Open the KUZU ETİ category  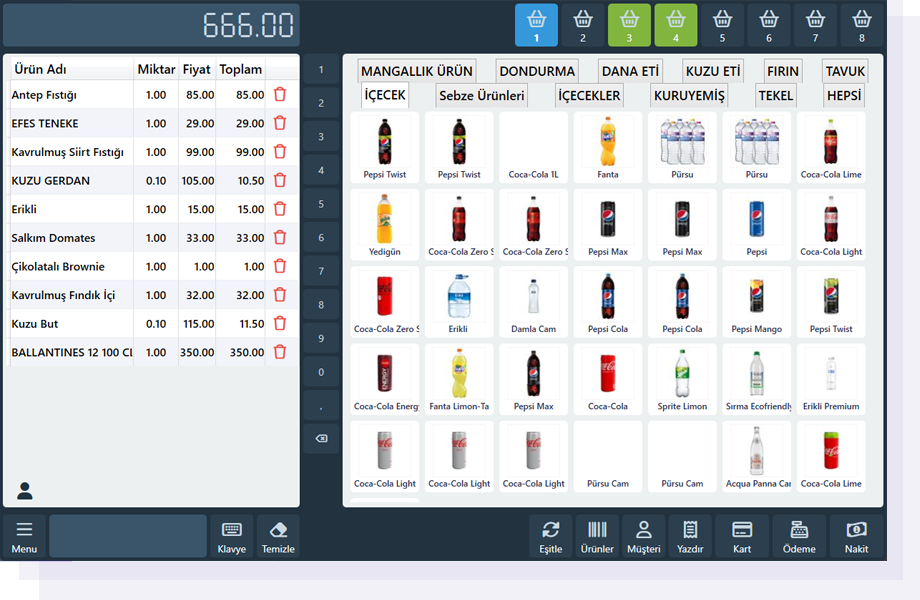tap(713, 71)
